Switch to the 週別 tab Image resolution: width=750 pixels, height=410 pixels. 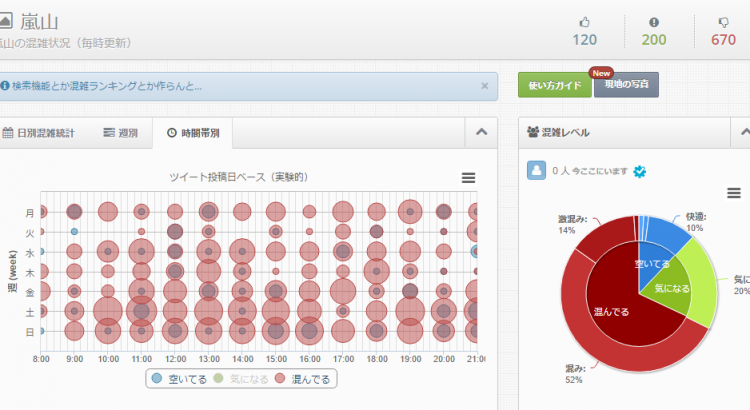(x=121, y=133)
